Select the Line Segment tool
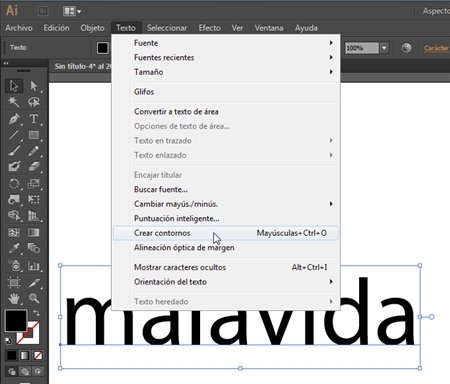This screenshot has height=384, width=450. point(14,135)
